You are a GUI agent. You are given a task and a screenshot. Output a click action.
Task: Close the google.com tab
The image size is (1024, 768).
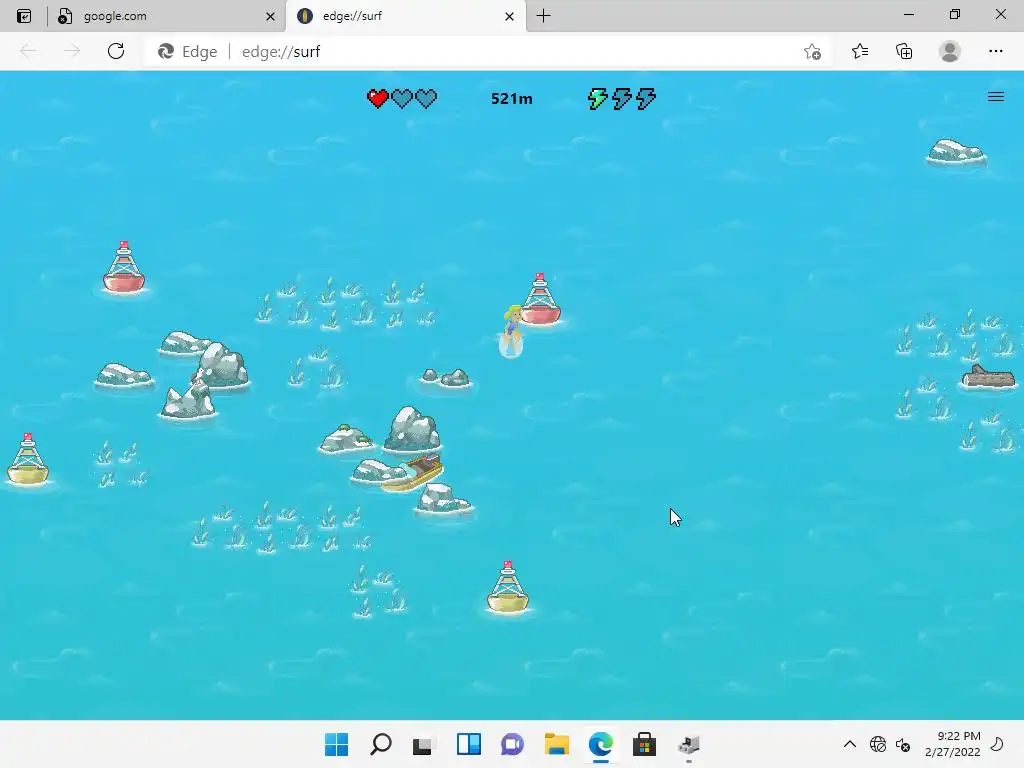pyautogui.click(x=270, y=16)
